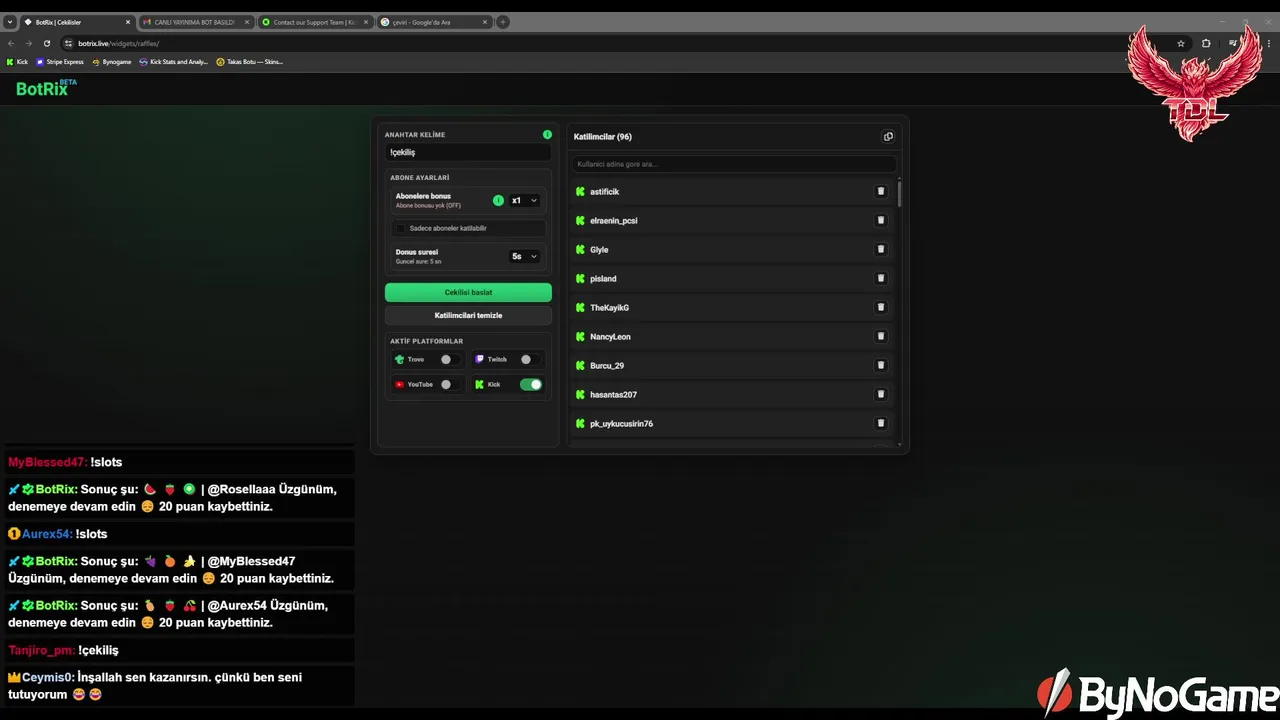Screen dimensions: 1280x720
Task: Open the browser extensions puzzle icon
Action: tap(1206, 43)
